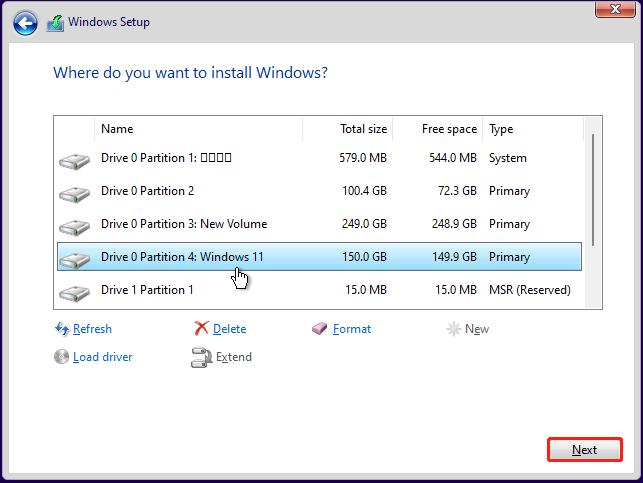Click drive icon for Drive 0 Partition 2

pyautogui.click(x=74, y=194)
